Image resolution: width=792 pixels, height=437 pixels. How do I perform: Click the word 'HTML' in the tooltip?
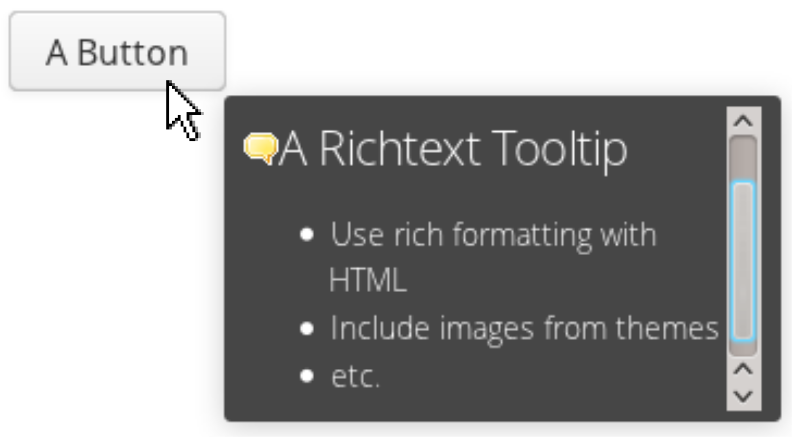click(x=368, y=280)
